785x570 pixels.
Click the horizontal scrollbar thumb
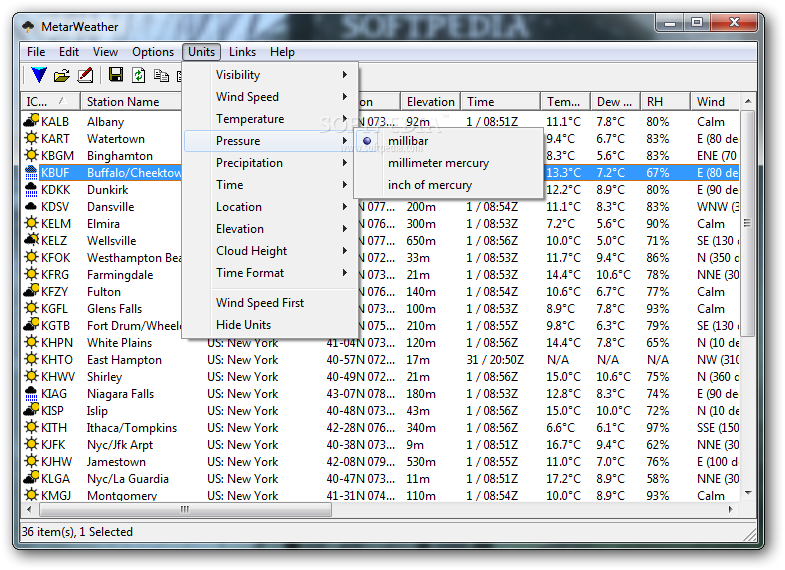coord(185,509)
